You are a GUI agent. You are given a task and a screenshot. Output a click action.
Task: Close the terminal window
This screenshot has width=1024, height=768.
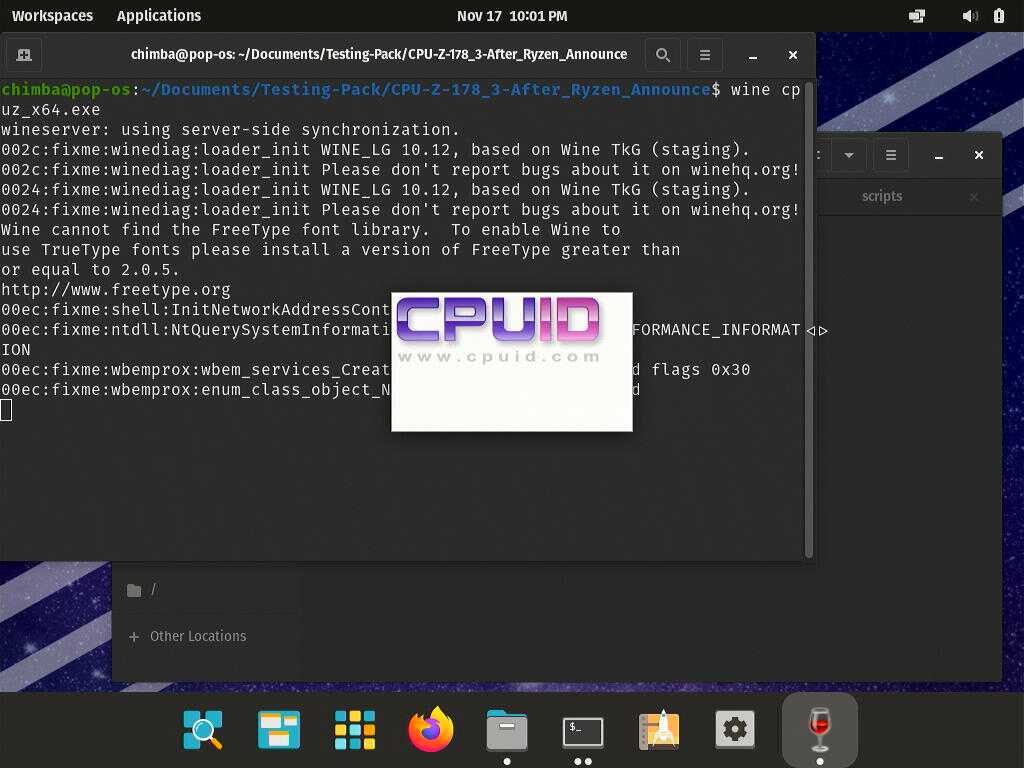coord(793,56)
